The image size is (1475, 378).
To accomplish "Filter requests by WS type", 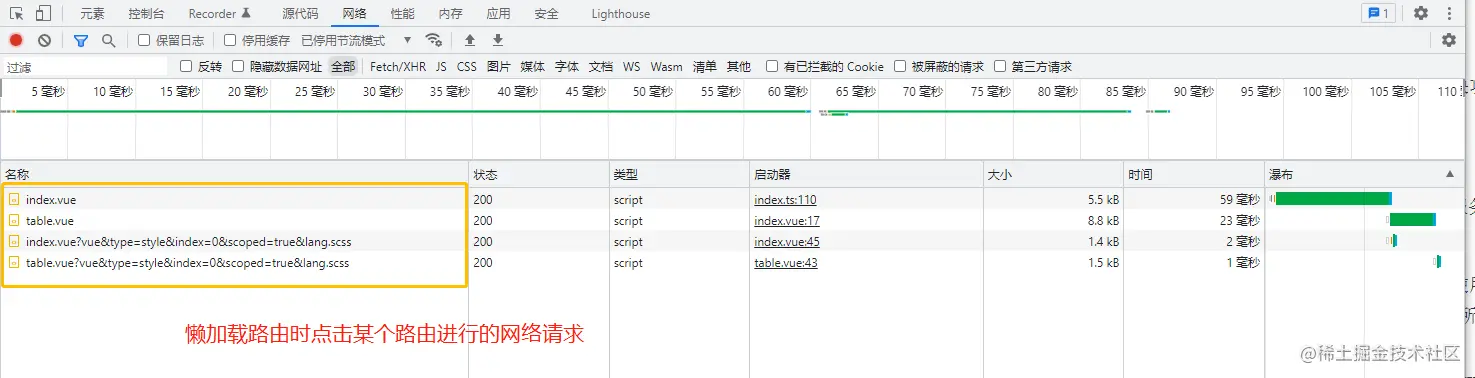I will (x=632, y=66).
